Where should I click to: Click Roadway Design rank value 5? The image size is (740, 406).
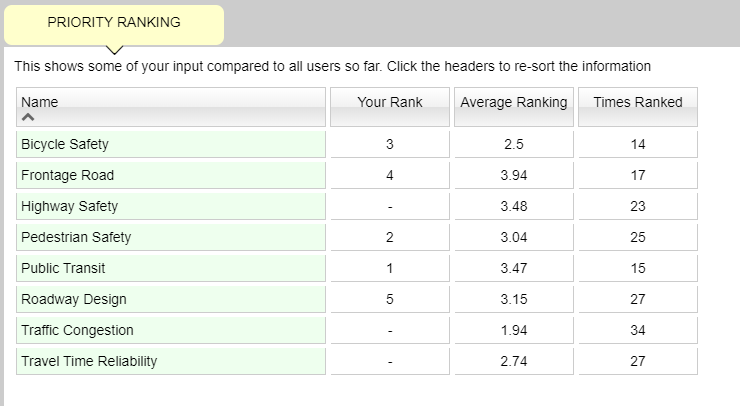click(x=390, y=299)
